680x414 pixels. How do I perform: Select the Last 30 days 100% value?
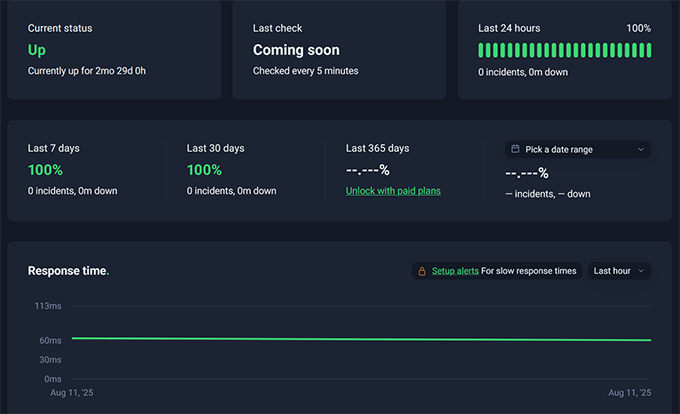coord(204,170)
